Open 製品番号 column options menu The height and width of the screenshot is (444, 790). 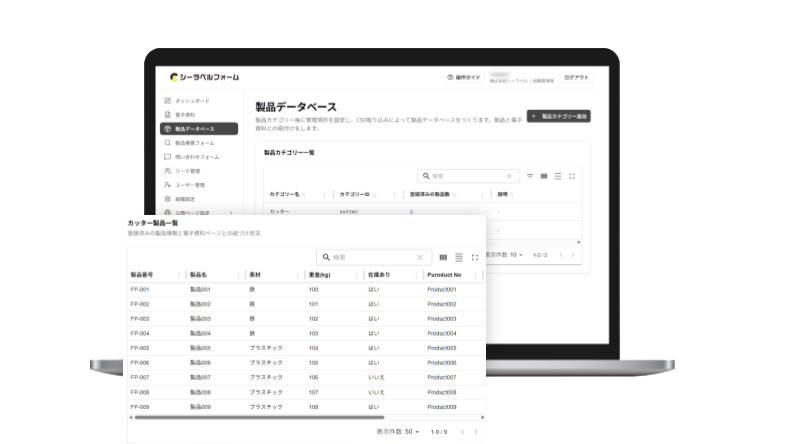pyautogui.click(x=179, y=275)
